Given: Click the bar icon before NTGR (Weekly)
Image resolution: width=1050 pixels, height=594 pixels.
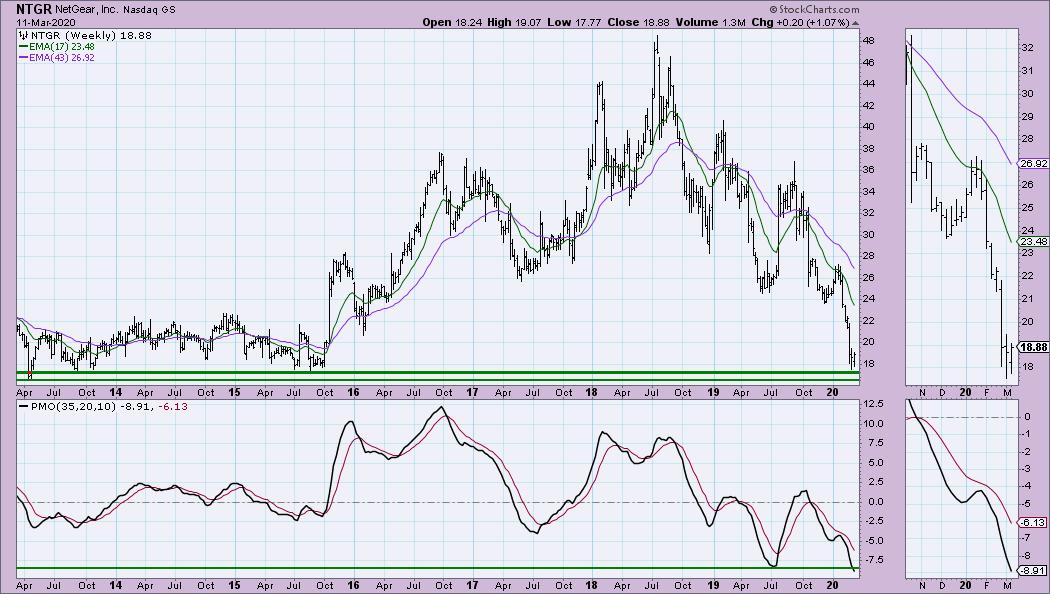Looking at the screenshot, I should coord(23,35).
